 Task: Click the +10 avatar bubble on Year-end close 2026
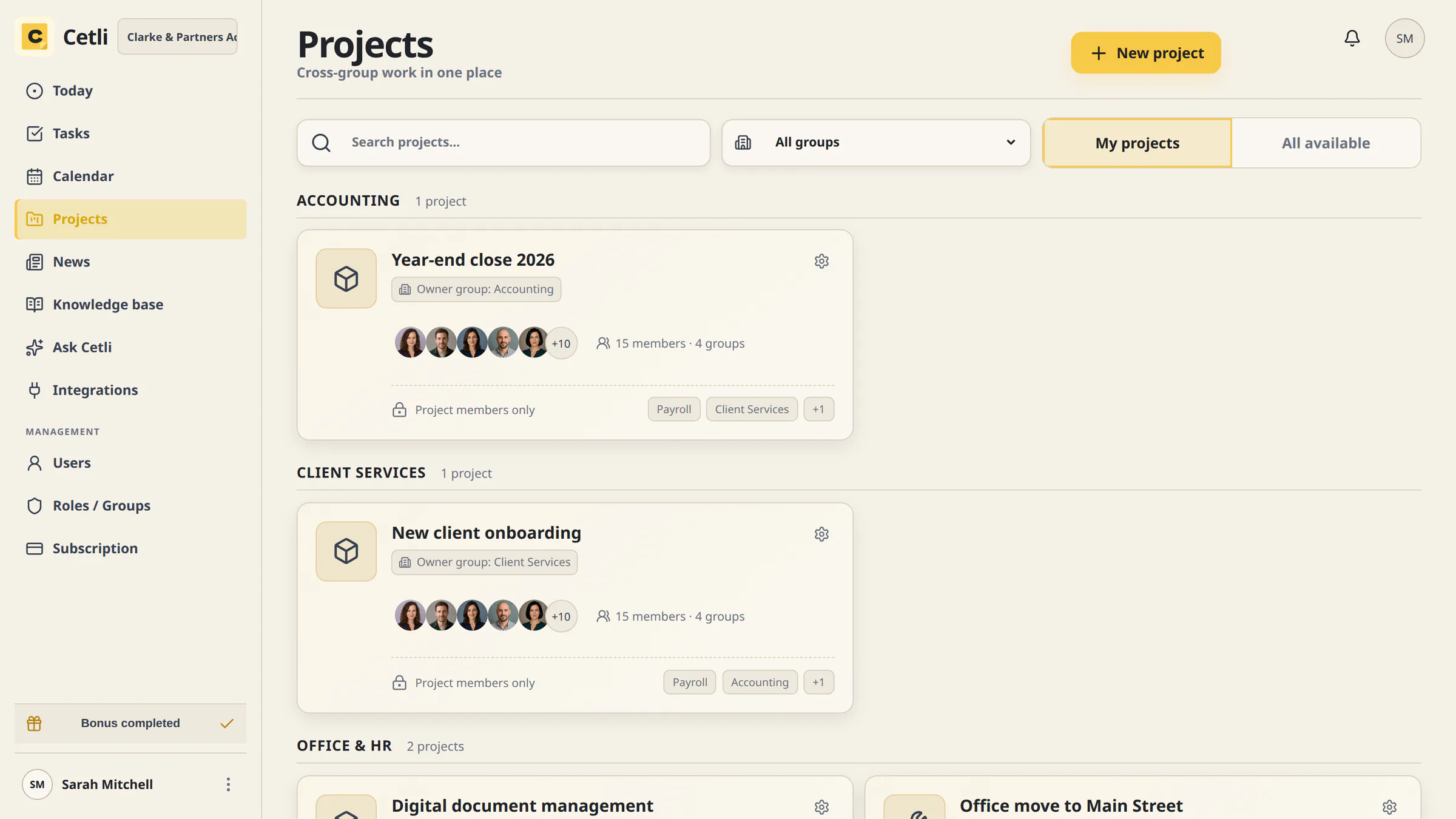[561, 343]
